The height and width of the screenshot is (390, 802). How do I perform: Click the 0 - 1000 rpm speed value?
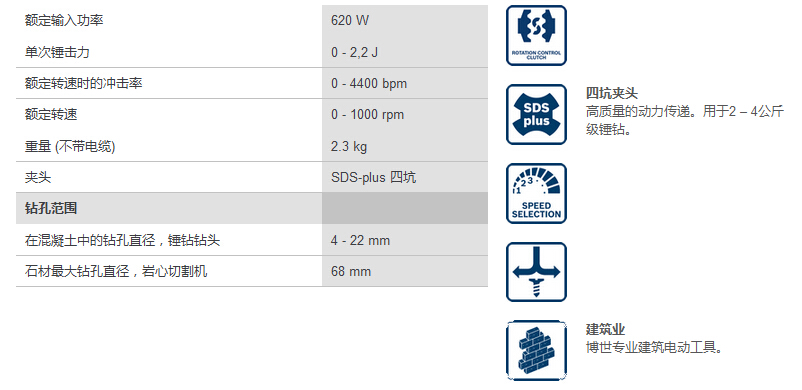(x=367, y=115)
